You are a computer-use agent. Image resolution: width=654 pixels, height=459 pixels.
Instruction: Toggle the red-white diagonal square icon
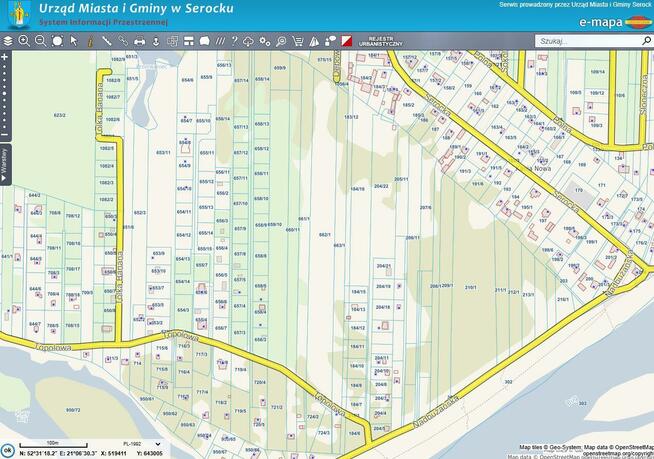(x=347, y=41)
